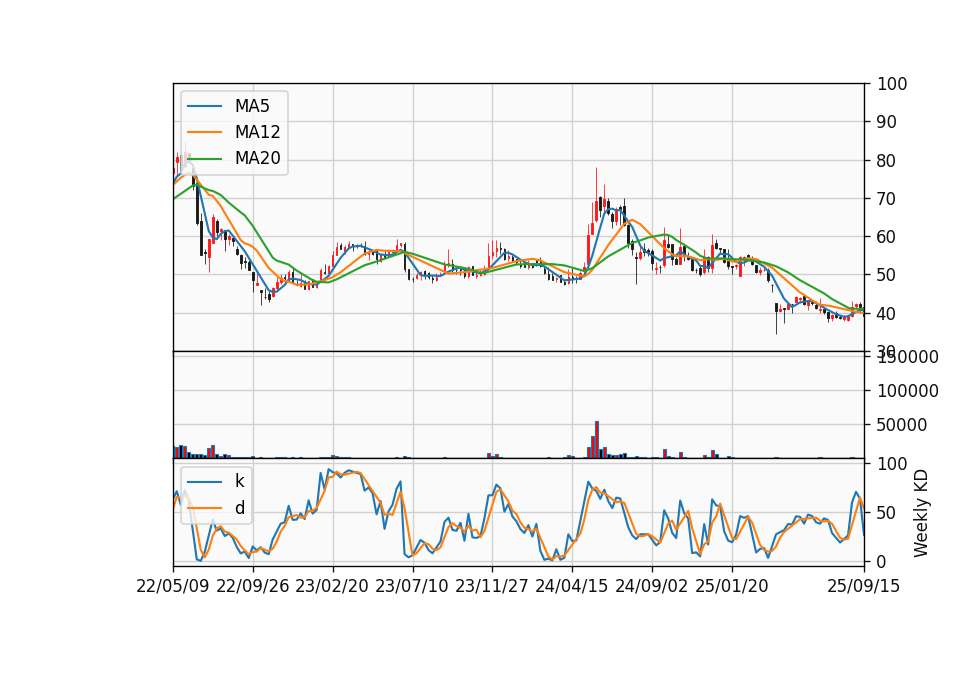
Task: Click the price axis value 40
Action: pos(887,313)
